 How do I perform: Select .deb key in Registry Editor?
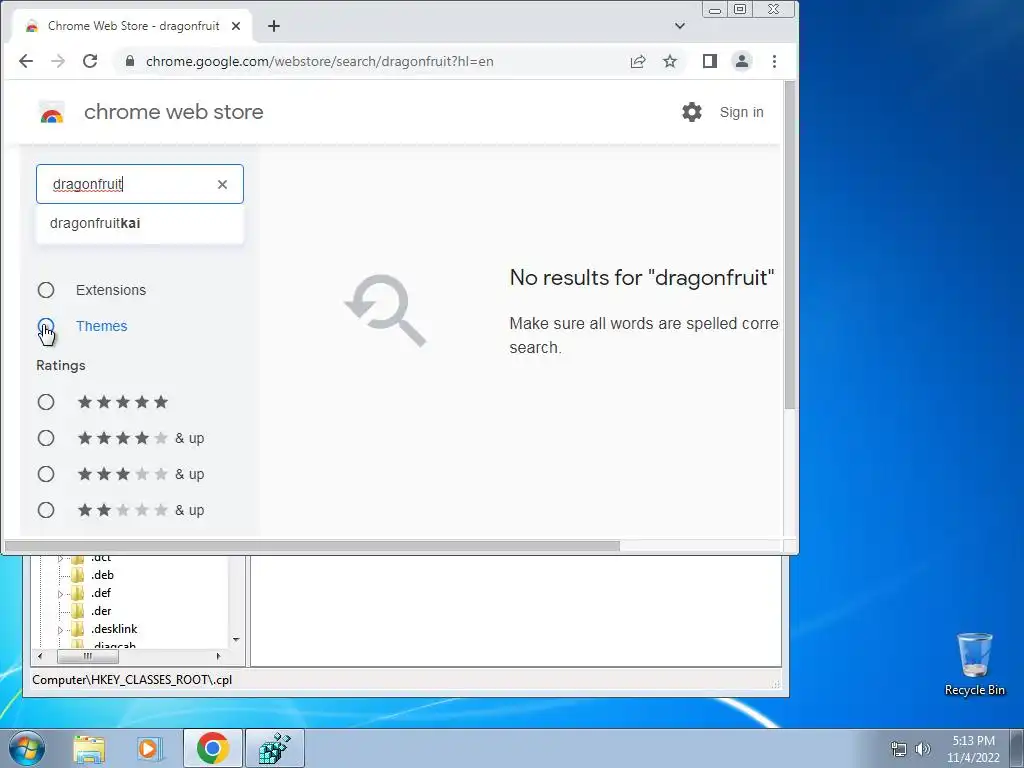click(x=102, y=575)
